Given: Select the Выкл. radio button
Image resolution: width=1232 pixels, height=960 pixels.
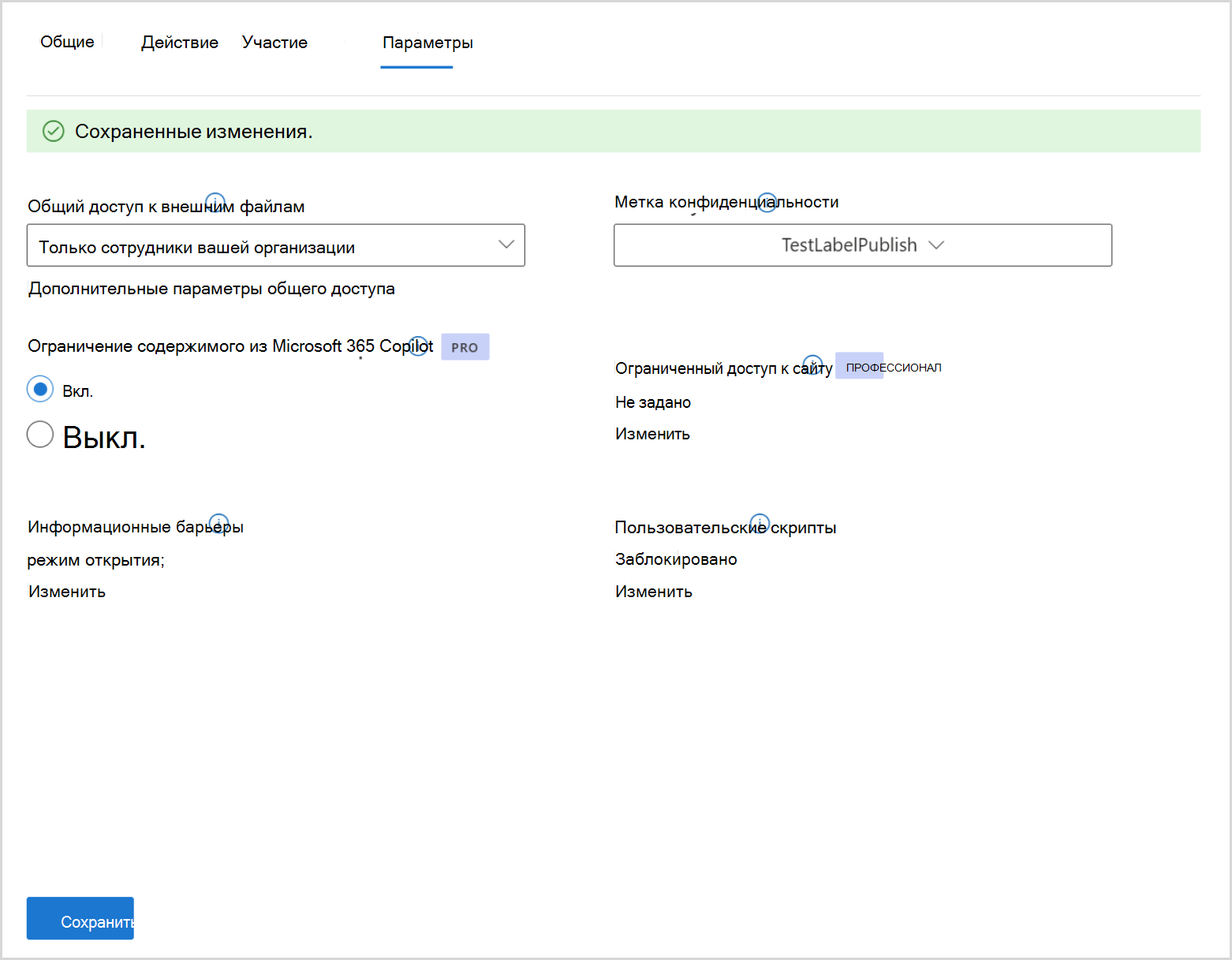Looking at the screenshot, I should click(40, 434).
